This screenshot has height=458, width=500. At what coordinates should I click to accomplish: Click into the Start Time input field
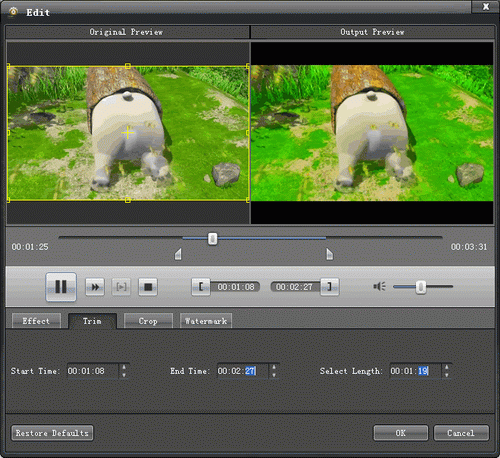coord(92,371)
